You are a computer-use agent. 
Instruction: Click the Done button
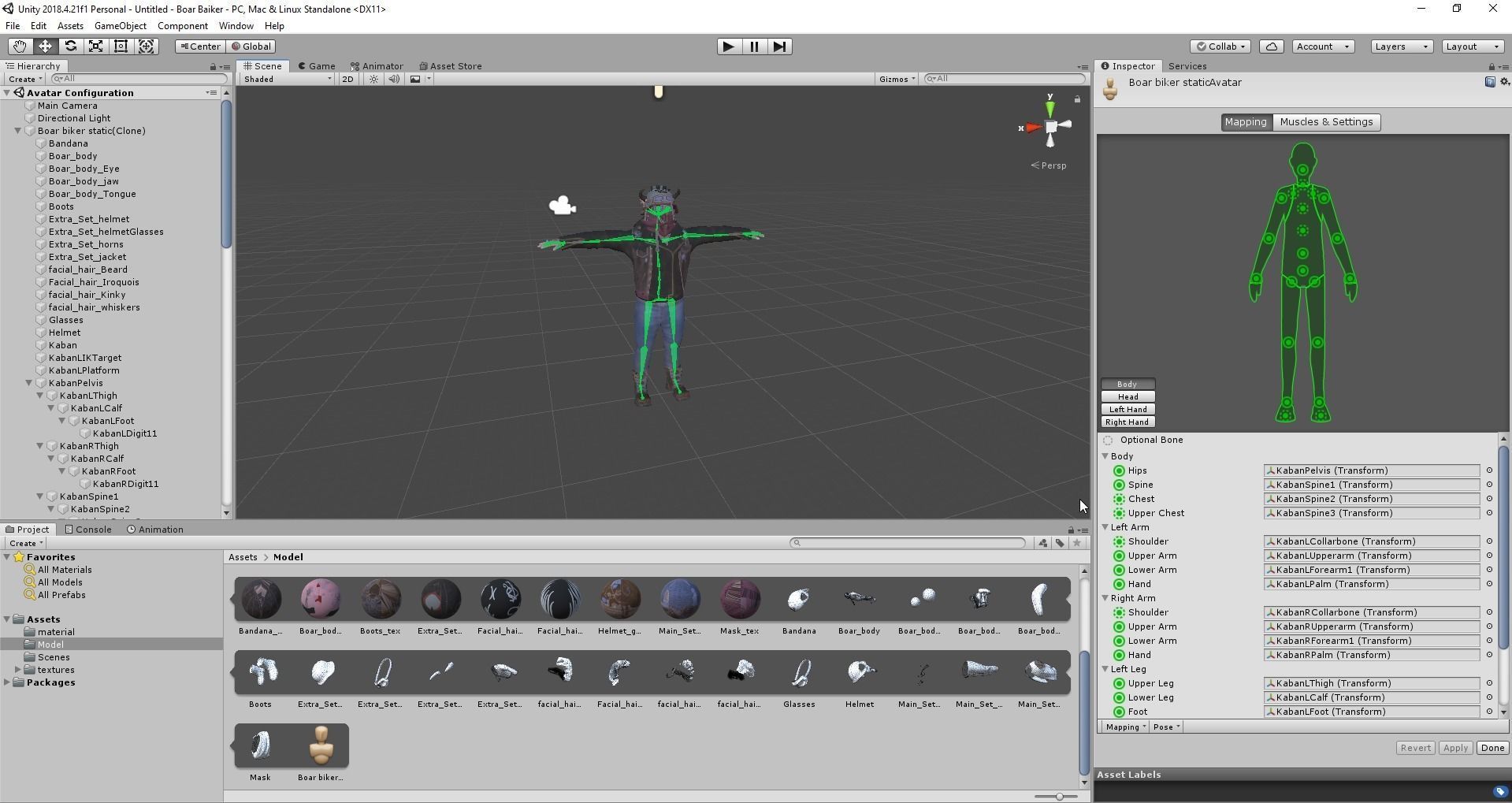click(1492, 748)
